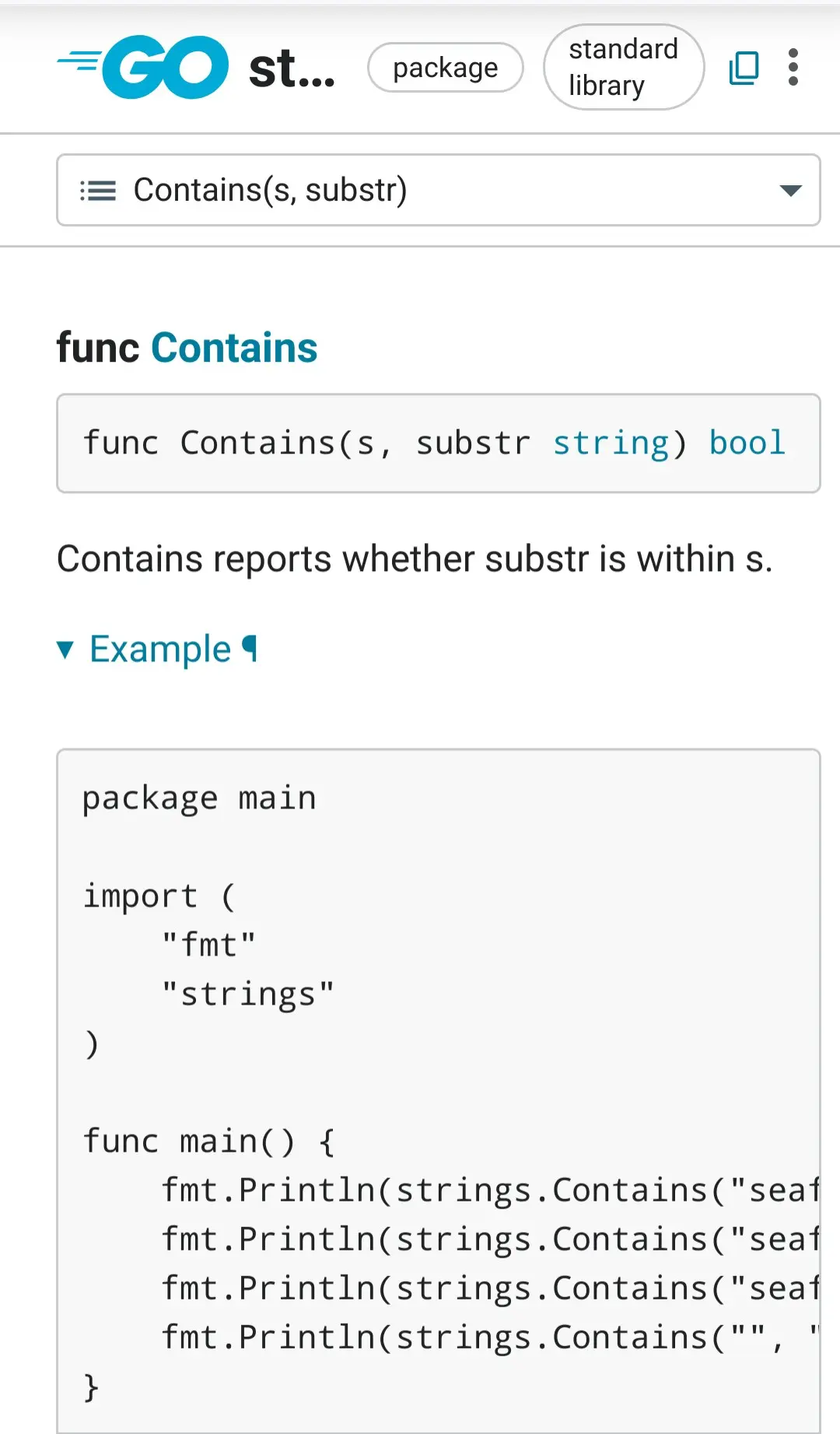This screenshot has height=1434, width=840.
Task: Click the truncated "st..." package title
Action: click(292, 69)
